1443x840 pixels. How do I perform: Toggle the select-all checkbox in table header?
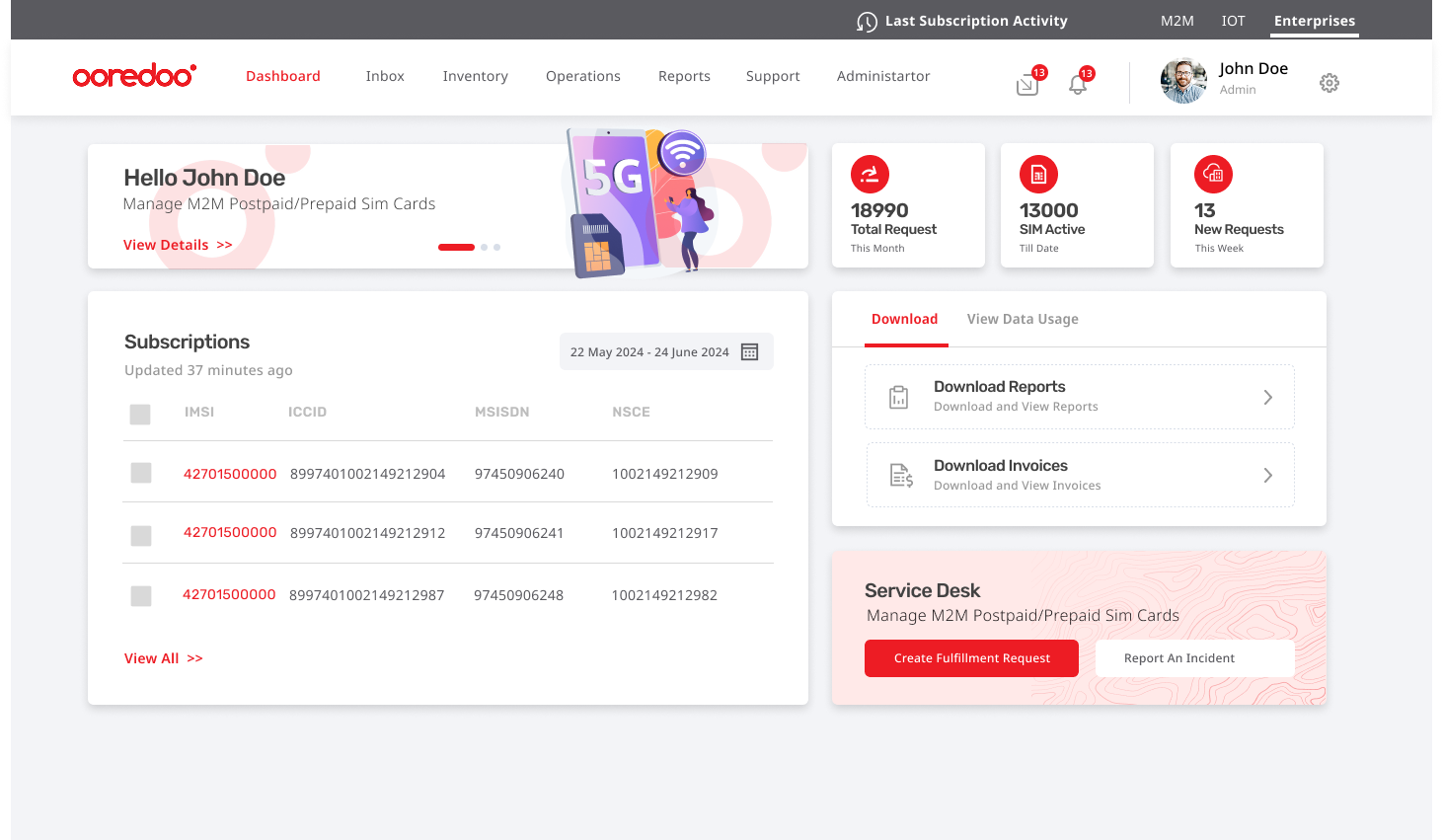140,414
